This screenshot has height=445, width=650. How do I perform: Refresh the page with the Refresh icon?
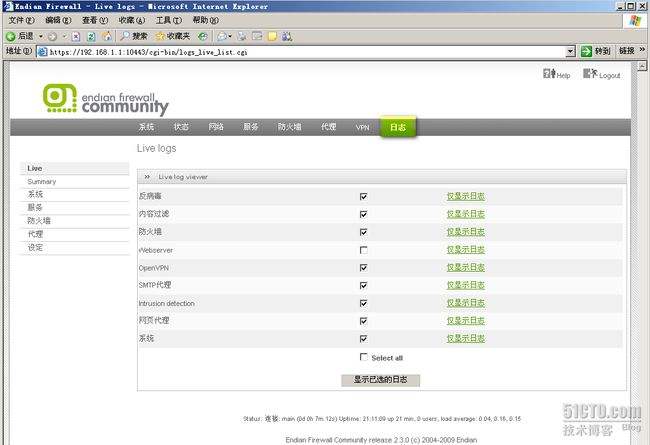tap(91, 36)
